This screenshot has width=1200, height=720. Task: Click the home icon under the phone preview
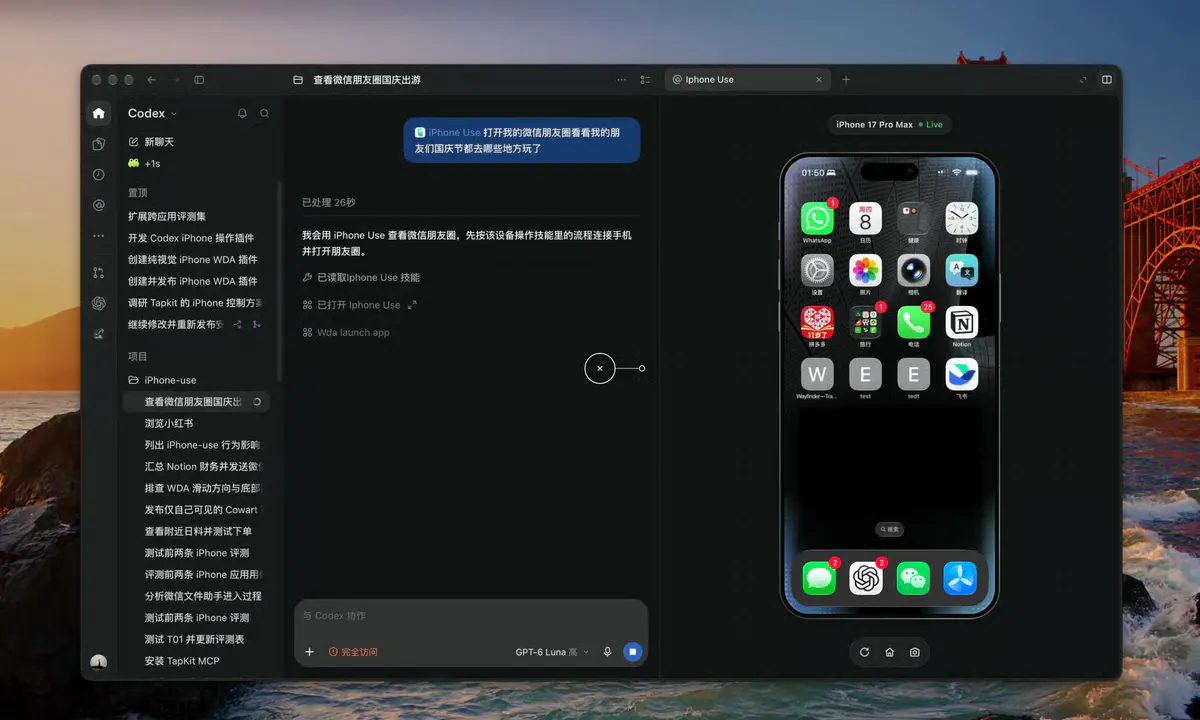pos(890,653)
